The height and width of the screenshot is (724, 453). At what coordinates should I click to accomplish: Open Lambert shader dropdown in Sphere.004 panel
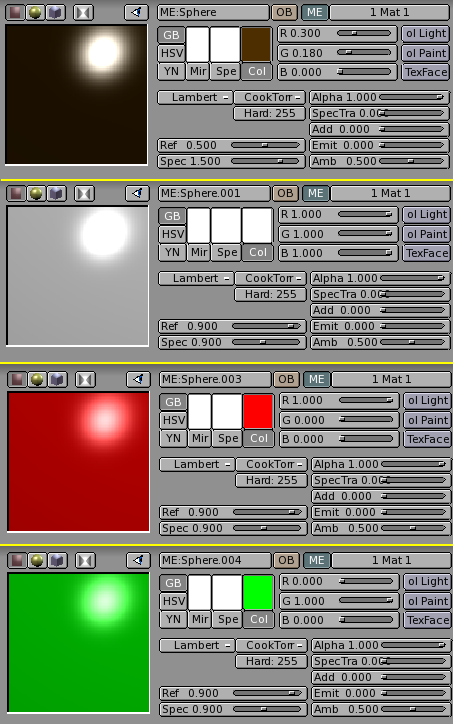pos(197,646)
